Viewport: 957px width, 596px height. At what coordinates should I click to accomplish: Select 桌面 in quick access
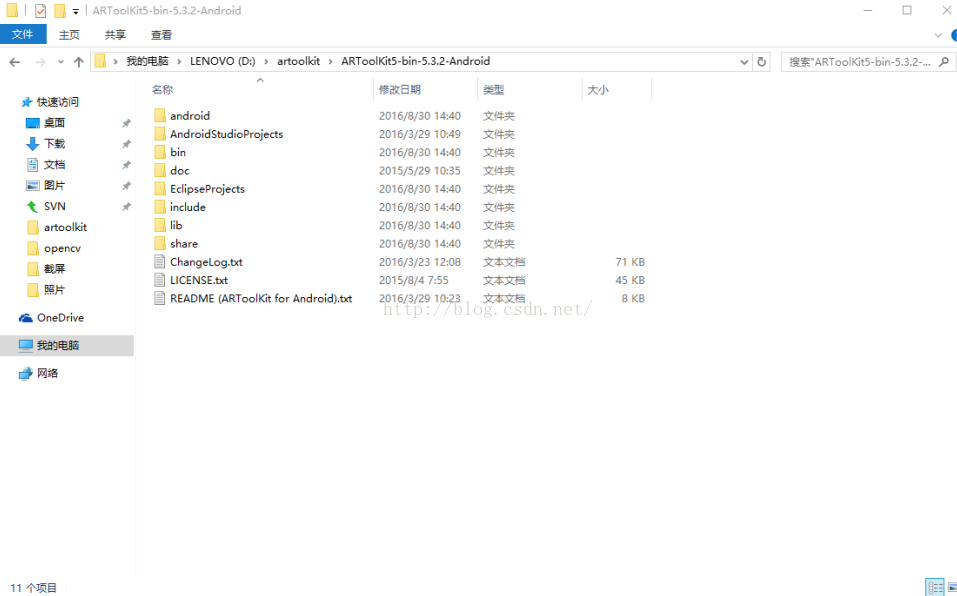click(54, 123)
